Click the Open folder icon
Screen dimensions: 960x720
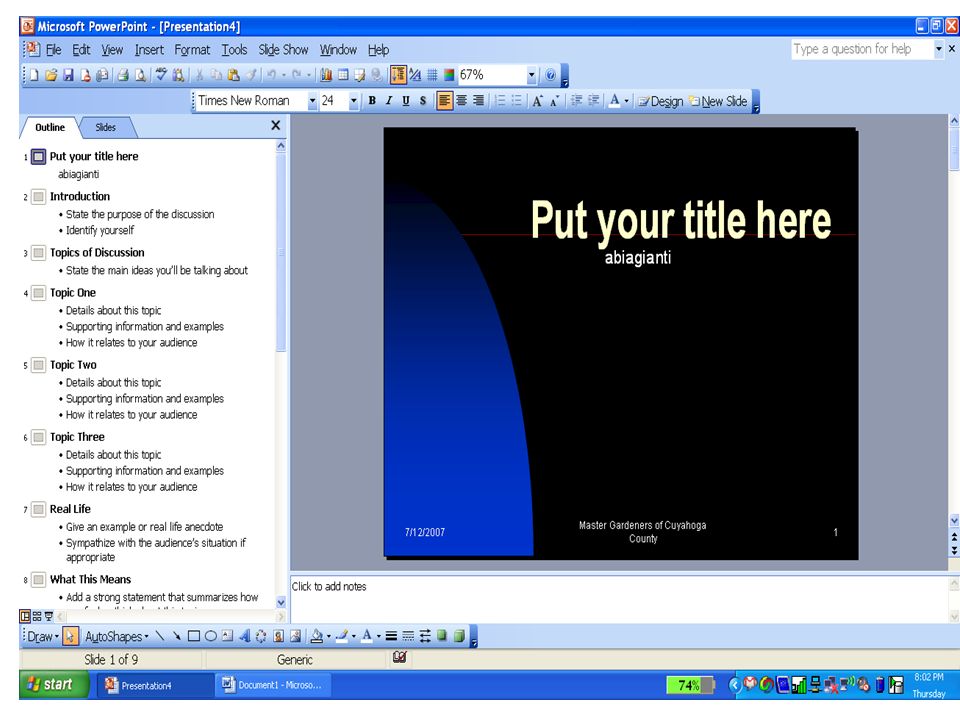[51, 75]
